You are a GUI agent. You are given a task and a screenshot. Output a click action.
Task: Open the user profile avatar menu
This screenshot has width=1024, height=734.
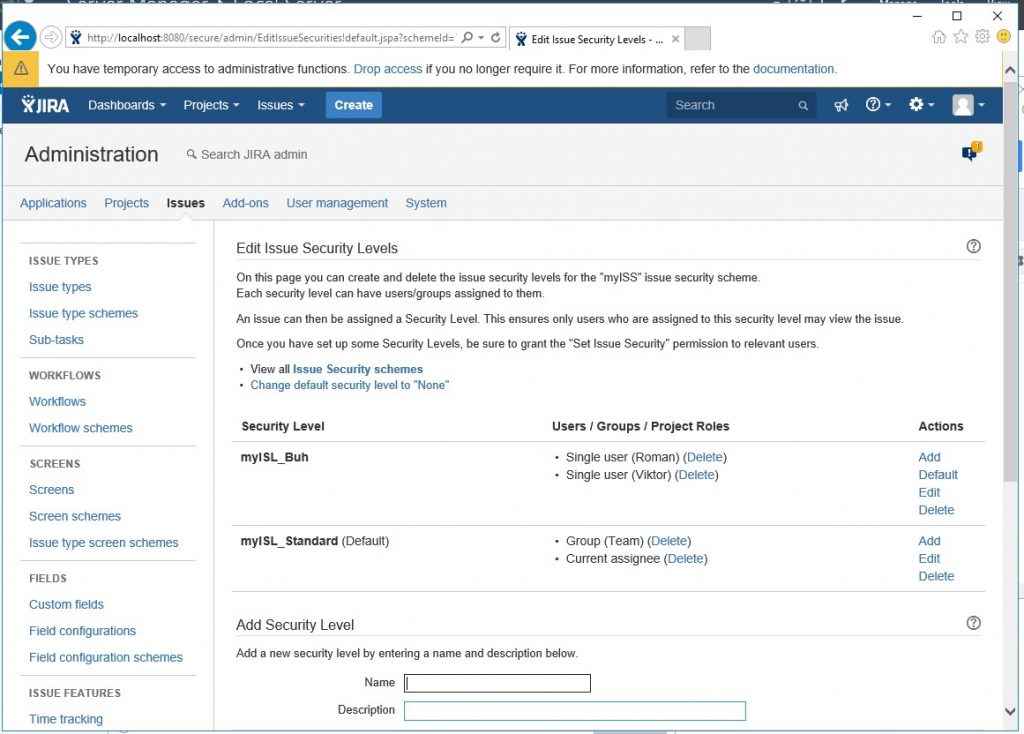(968, 104)
